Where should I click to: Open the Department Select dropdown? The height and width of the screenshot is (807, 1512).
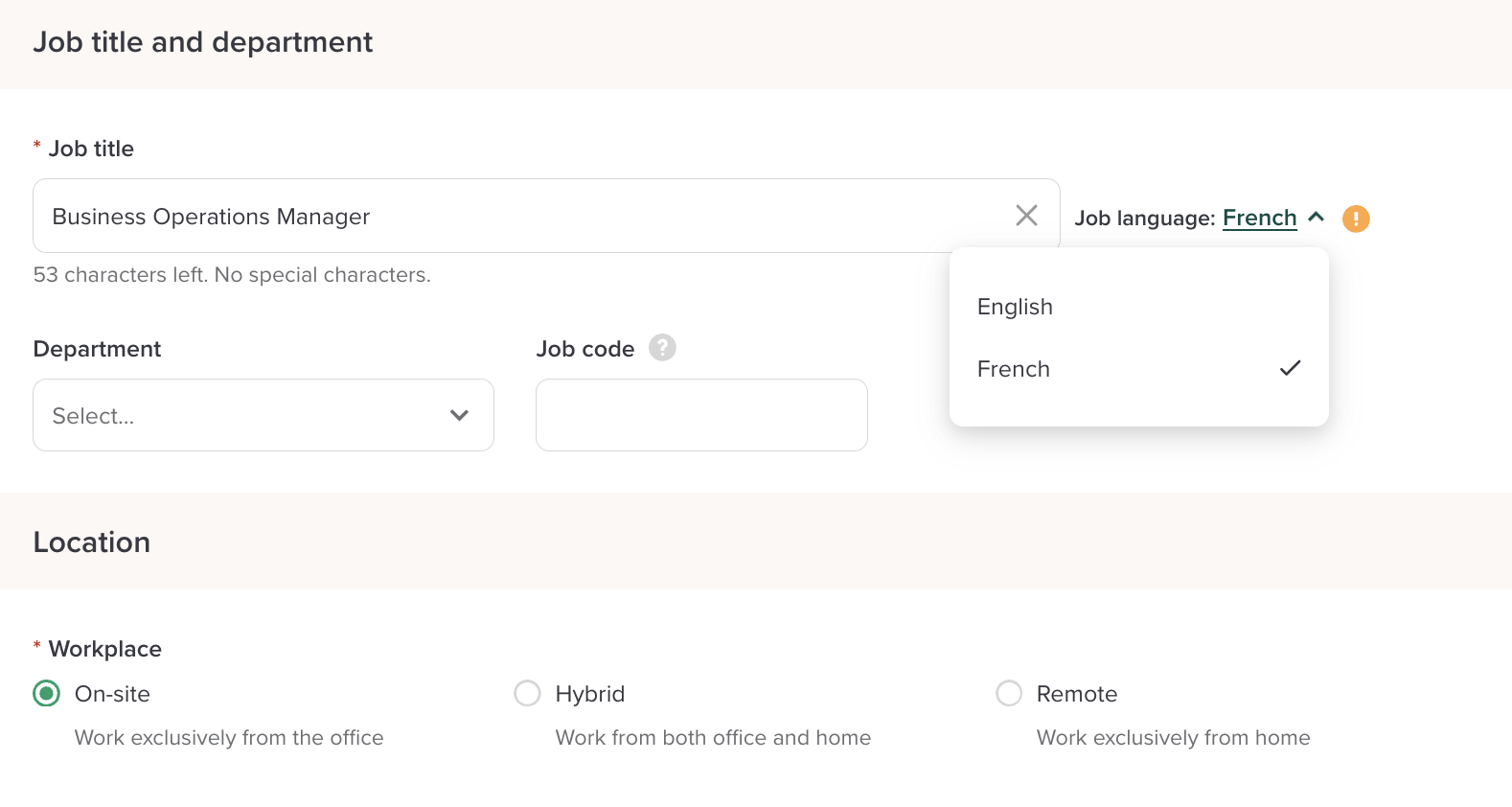pyautogui.click(x=249, y=415)
